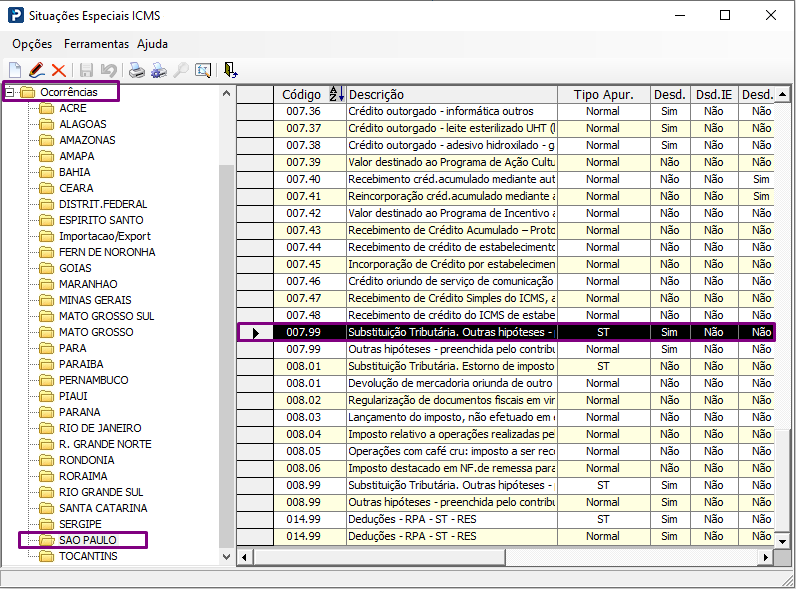This screenshot has width=796, height=589.
Task: Open the Ferramentas menu
Action: point(96,44)
